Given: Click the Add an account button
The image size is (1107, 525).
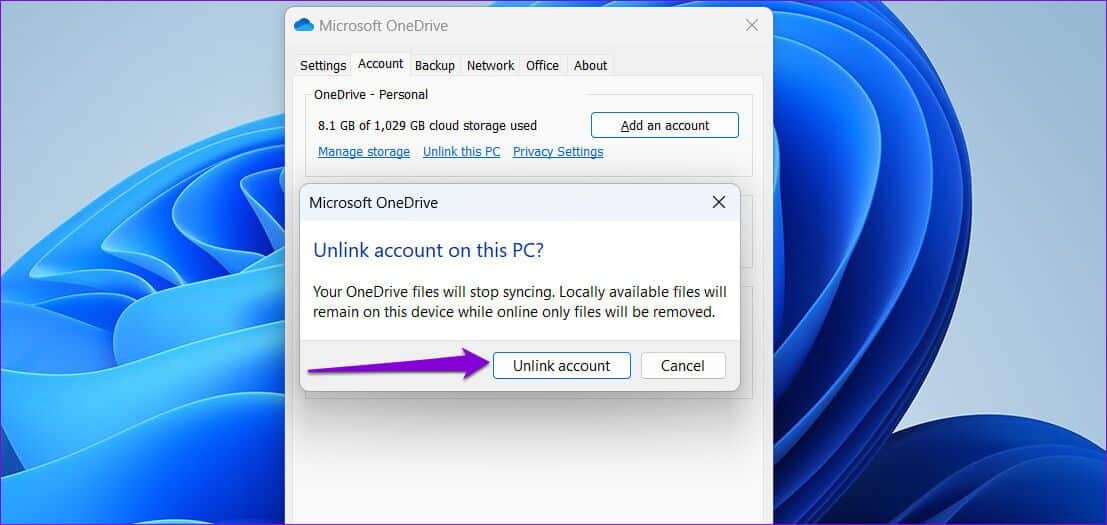Looking at the screenshot, I should (665, 126).
